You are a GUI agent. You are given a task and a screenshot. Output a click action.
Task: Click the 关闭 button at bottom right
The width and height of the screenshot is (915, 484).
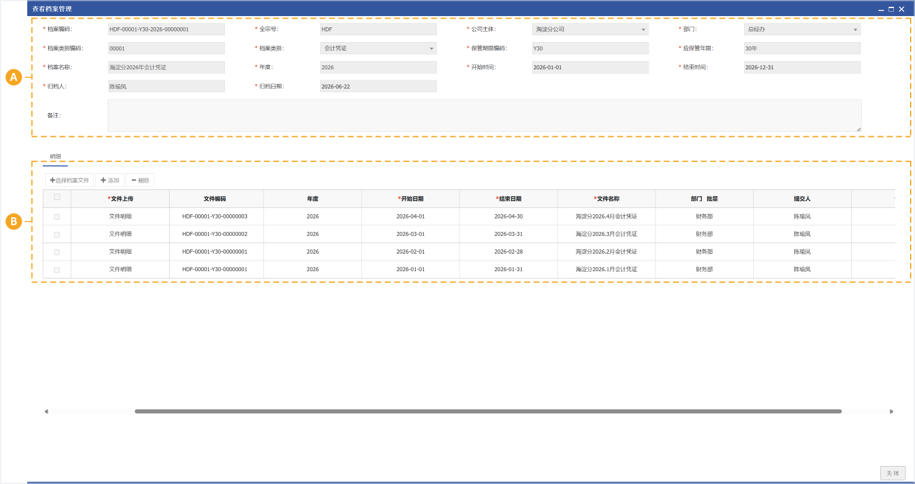[893, 473]
